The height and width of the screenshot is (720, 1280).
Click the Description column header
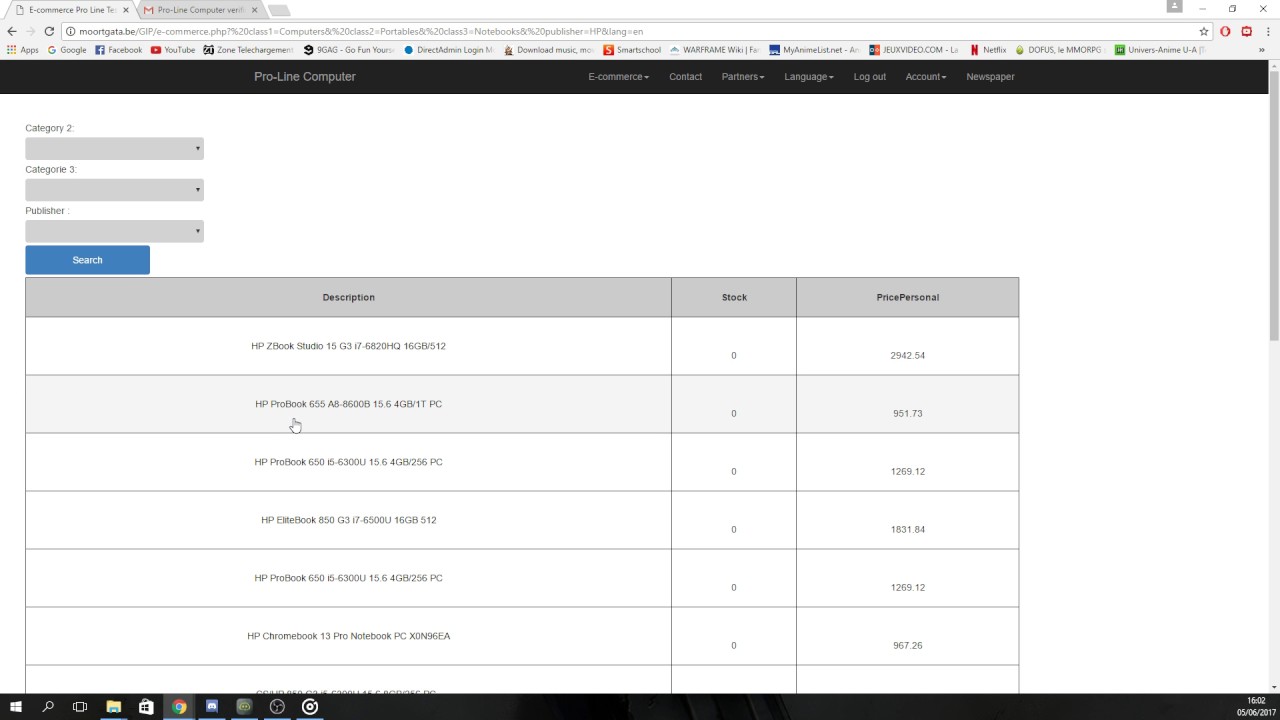click(x=348, y=297)
